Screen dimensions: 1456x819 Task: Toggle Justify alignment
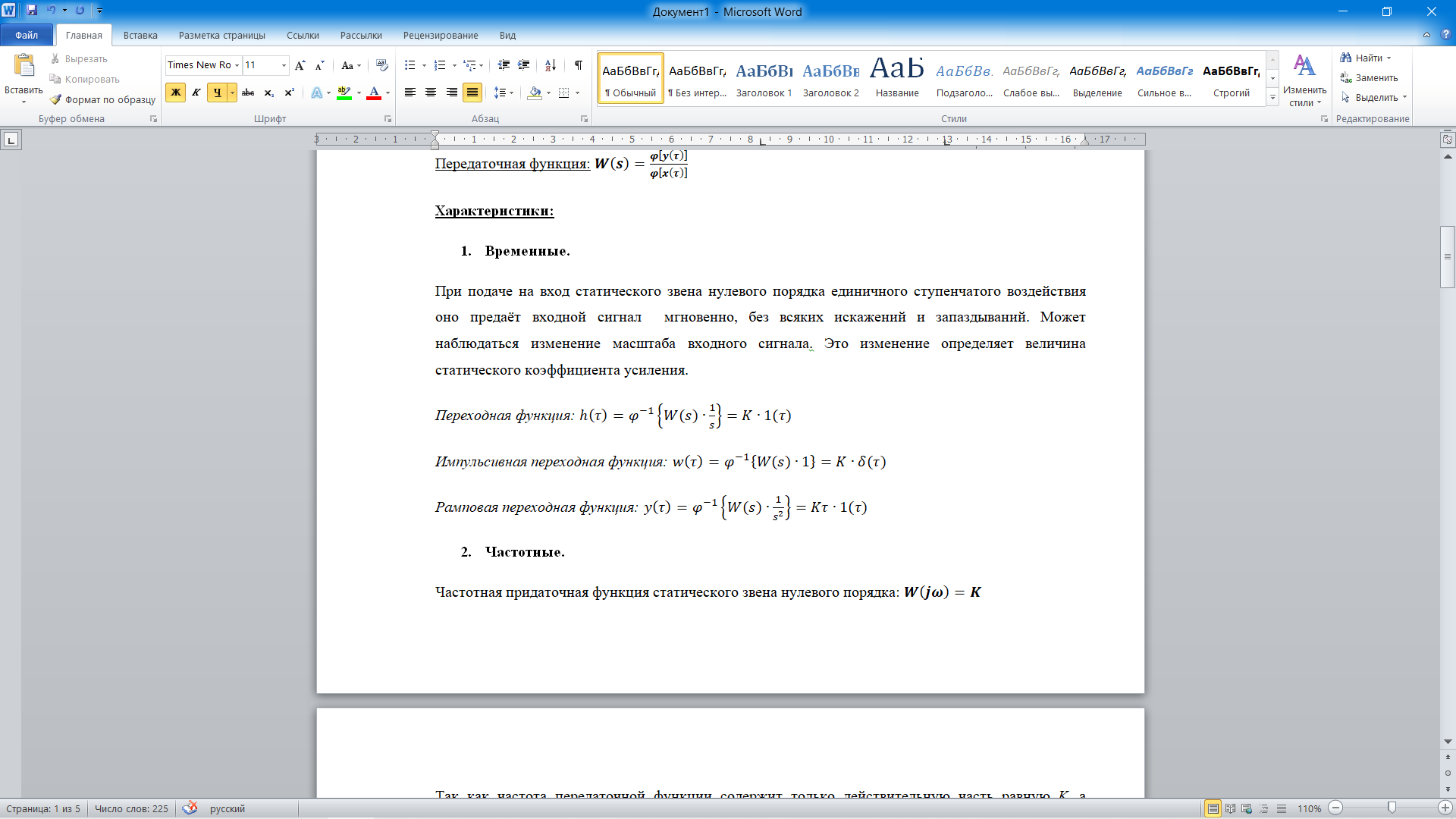[472, 93]
